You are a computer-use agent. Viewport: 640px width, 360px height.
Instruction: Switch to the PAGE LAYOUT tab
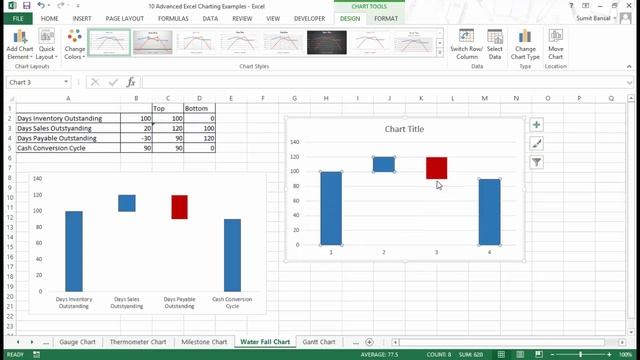coord(124,19)
